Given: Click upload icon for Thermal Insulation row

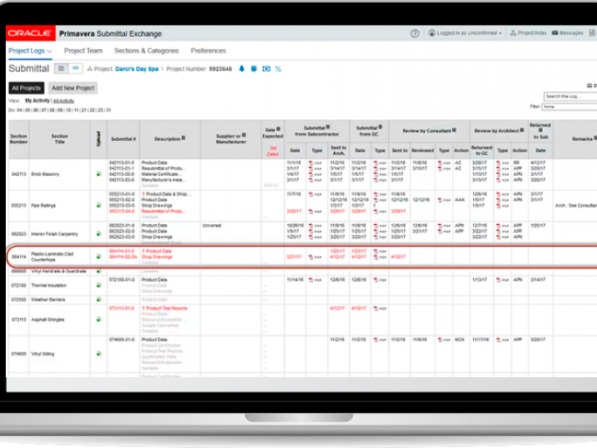Looking at the screenshot, I should pos(99,285).
